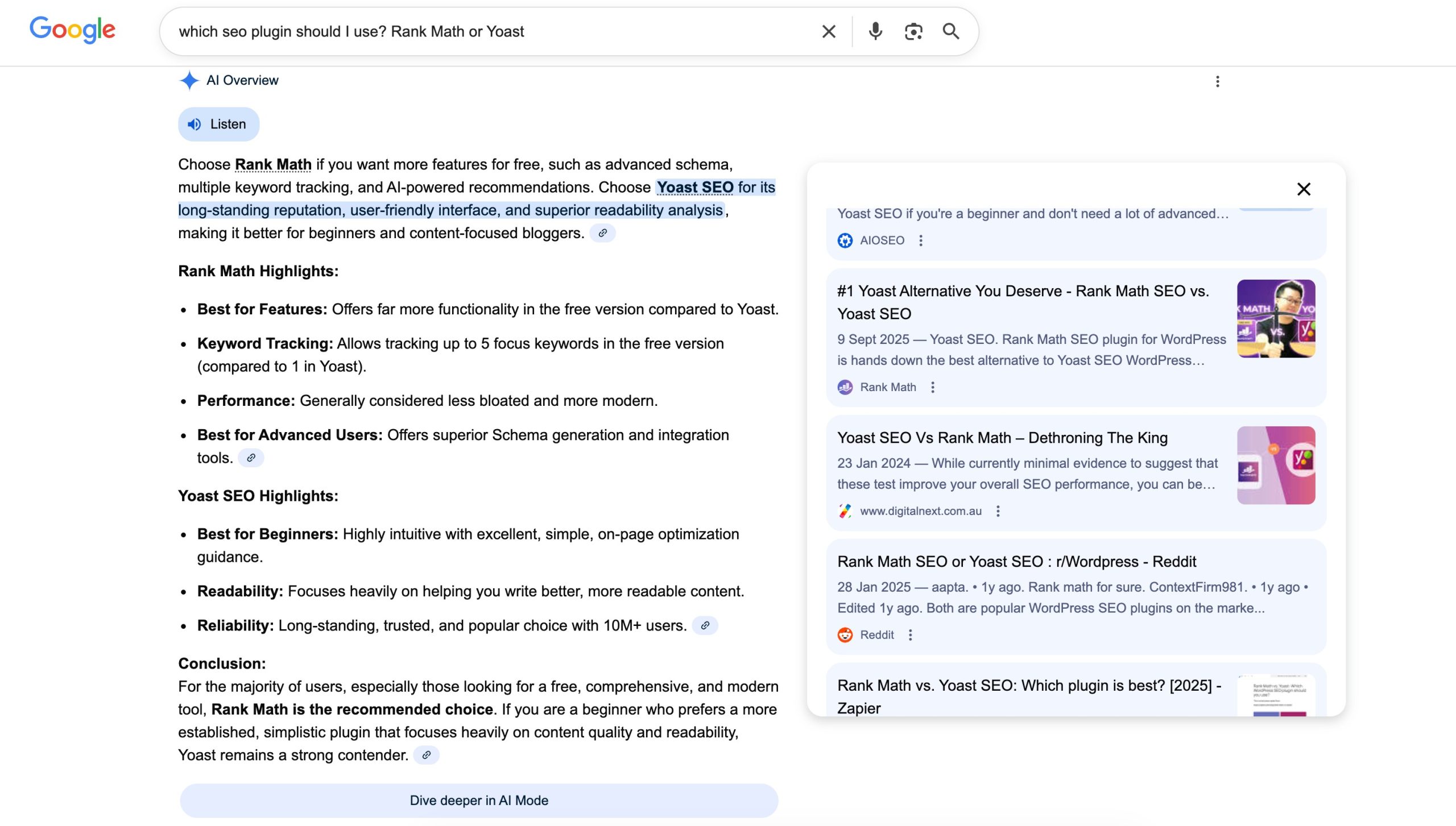Viewport: 1456px width, 826px height.
Task: Click Dive deeper in AI Mode button
Action: point(479,800)
